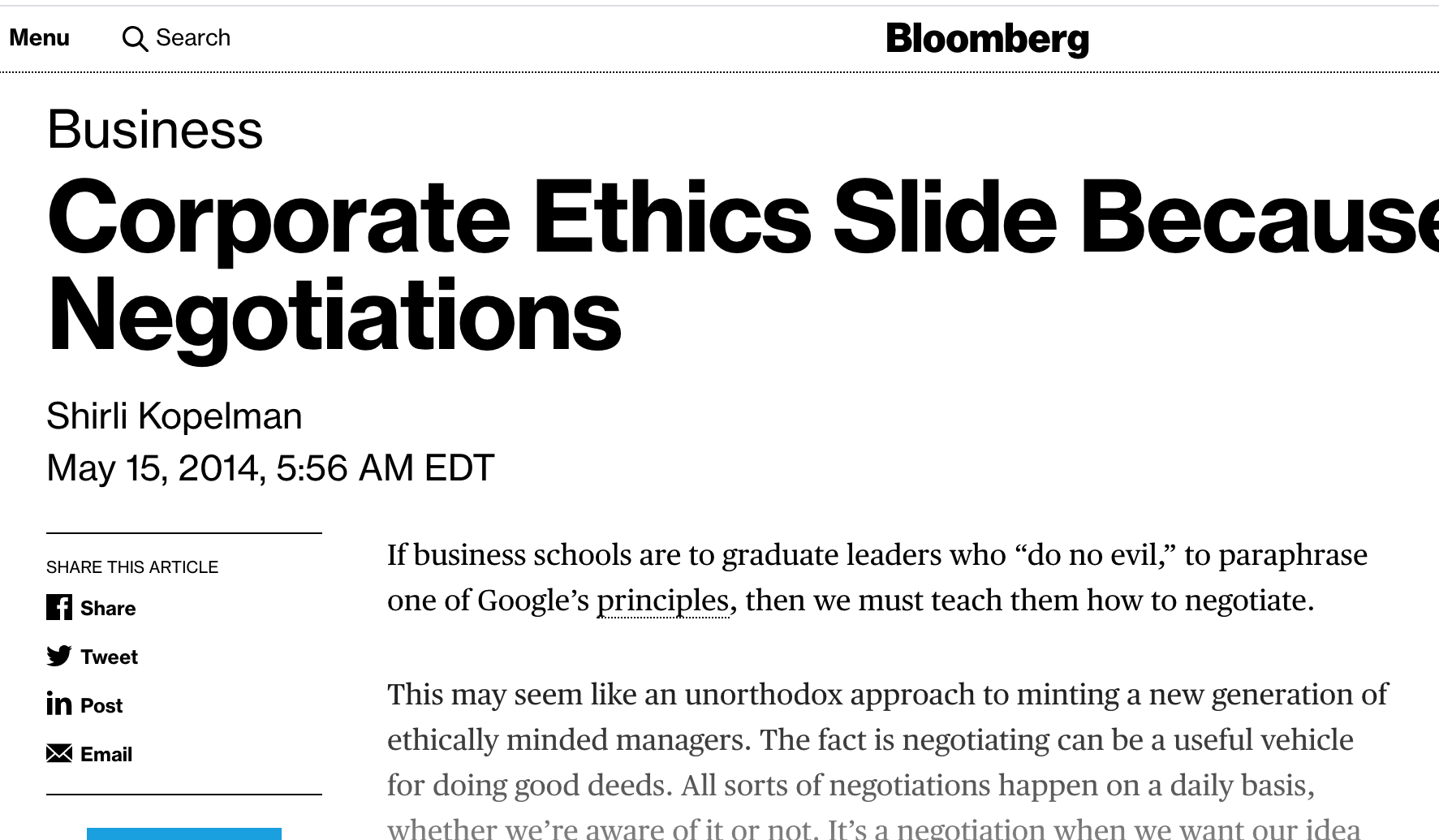Click the blue button below share options
Screen dimensions: 1439x840
[x=184, y=833]
